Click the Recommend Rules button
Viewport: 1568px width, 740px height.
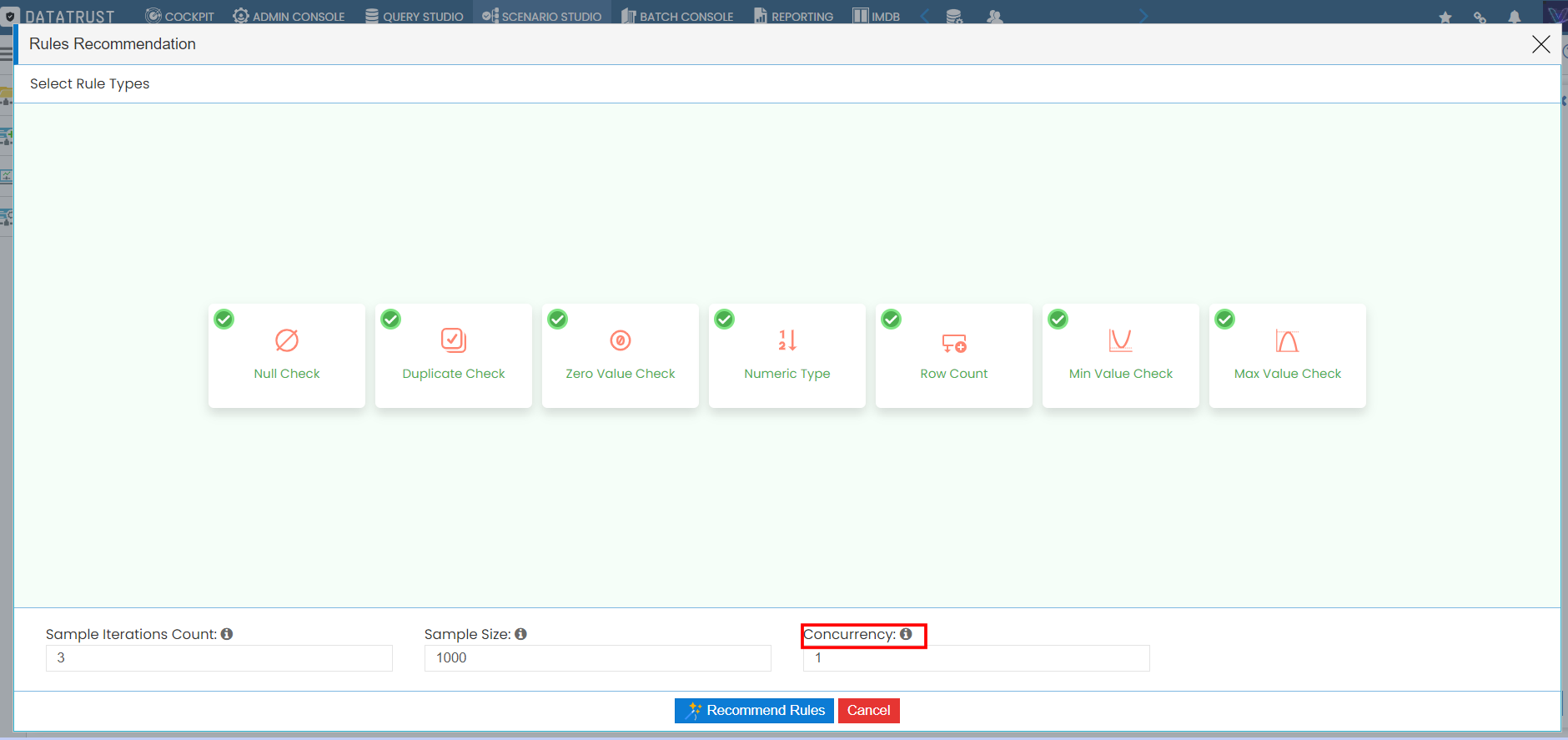click(754, 711)
